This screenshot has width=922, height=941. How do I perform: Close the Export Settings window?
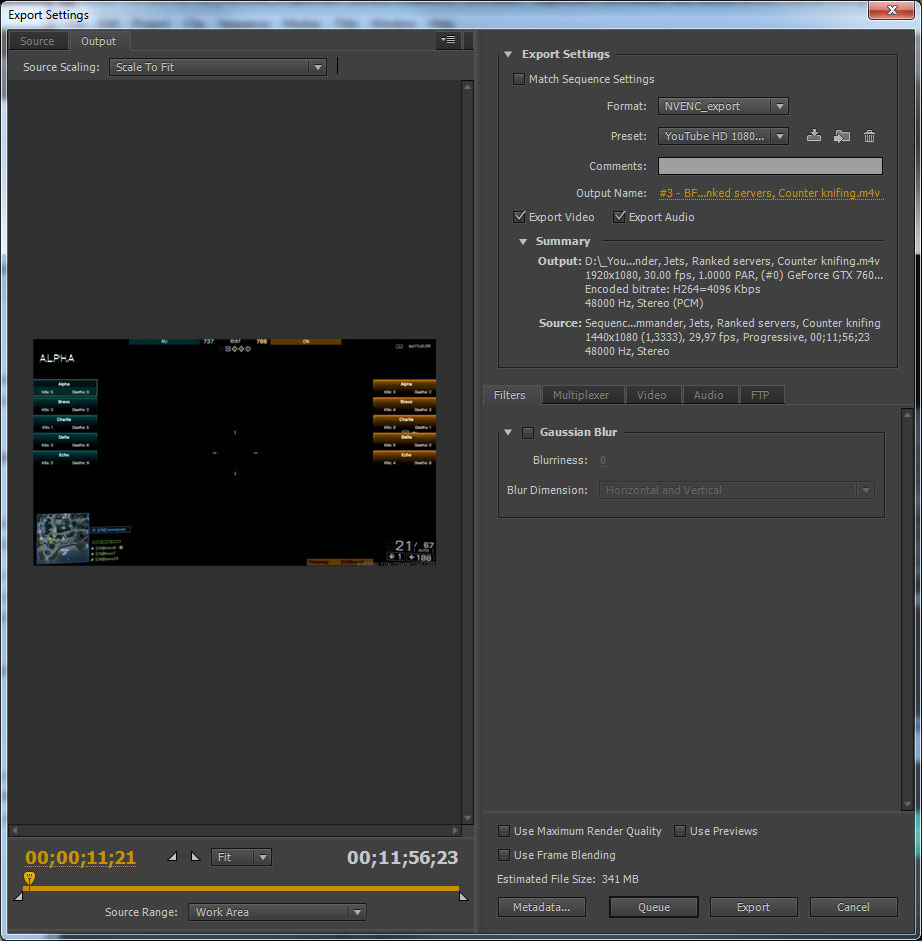click(x=891, y=10)
